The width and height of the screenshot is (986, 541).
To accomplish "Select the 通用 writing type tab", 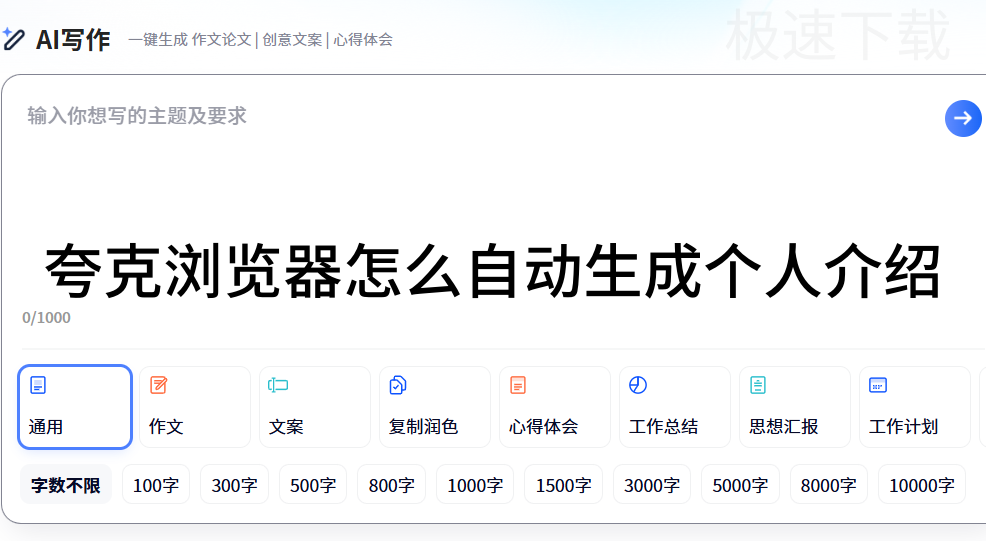I will coord(75,407).
